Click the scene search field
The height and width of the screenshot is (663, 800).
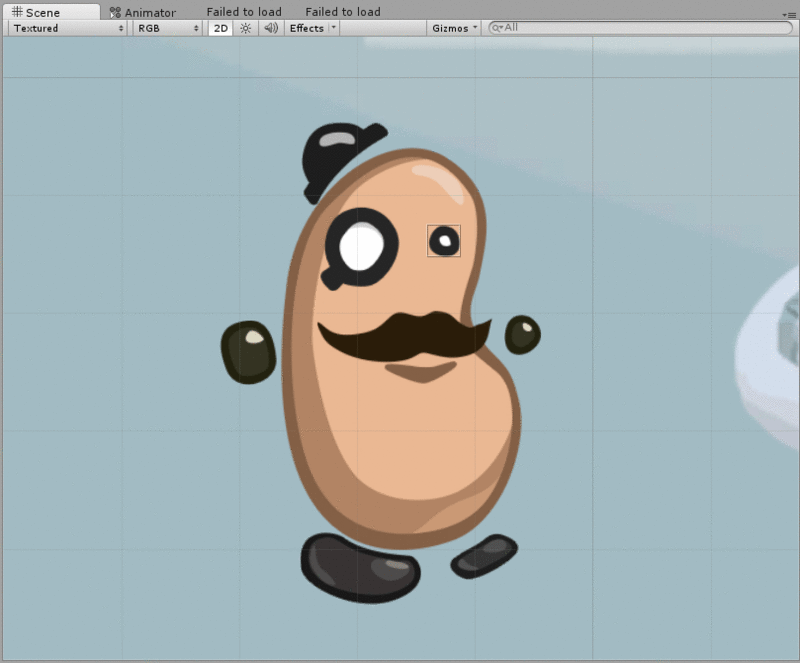(640, 28)
